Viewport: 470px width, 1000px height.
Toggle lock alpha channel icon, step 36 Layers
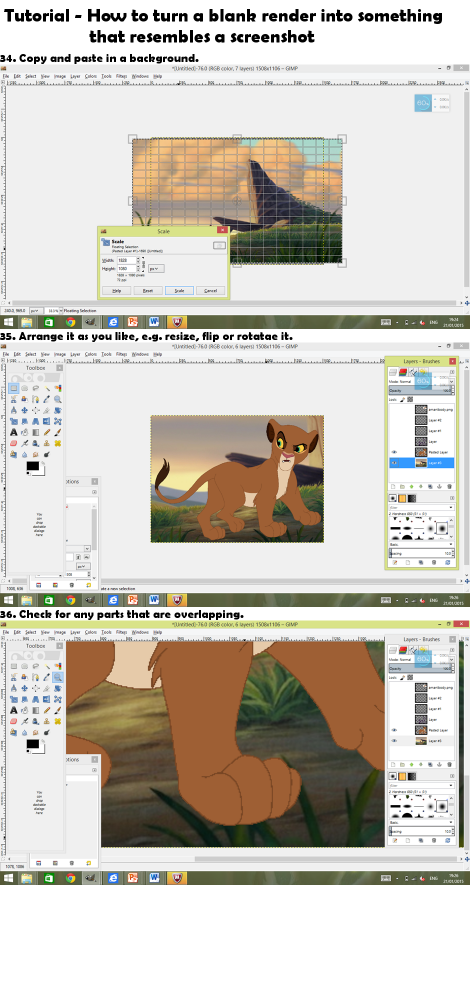(410, 677)
